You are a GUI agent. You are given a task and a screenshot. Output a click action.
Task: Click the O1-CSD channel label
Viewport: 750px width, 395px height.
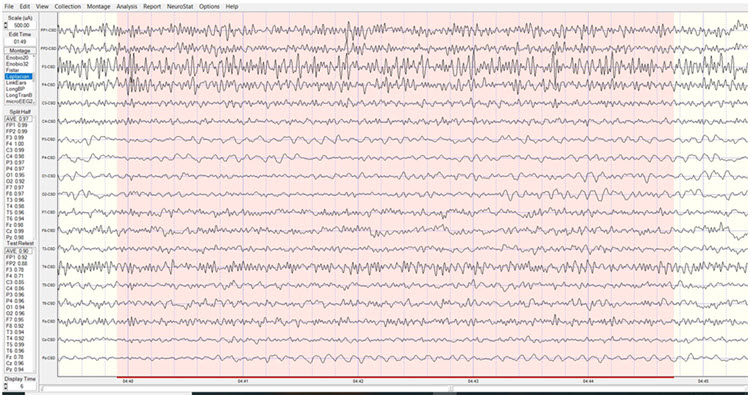point(49,176)
